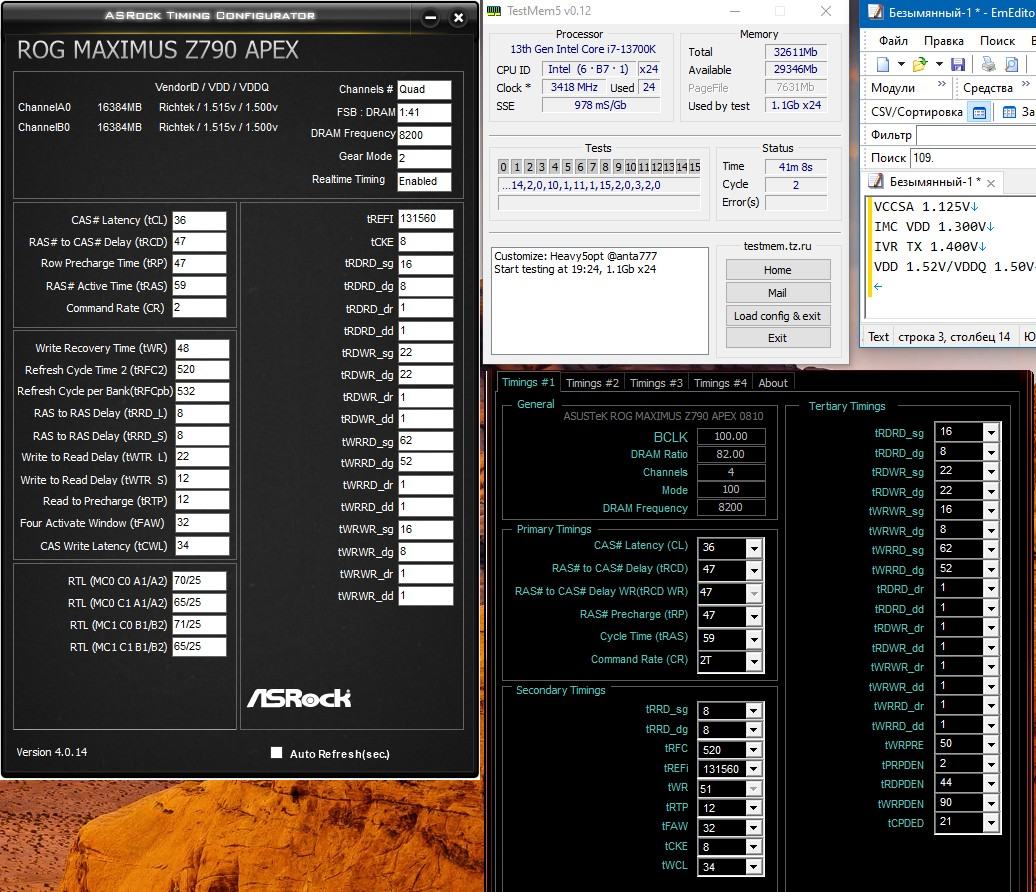Click test number 5 box in TestMem5

(568, 167)
